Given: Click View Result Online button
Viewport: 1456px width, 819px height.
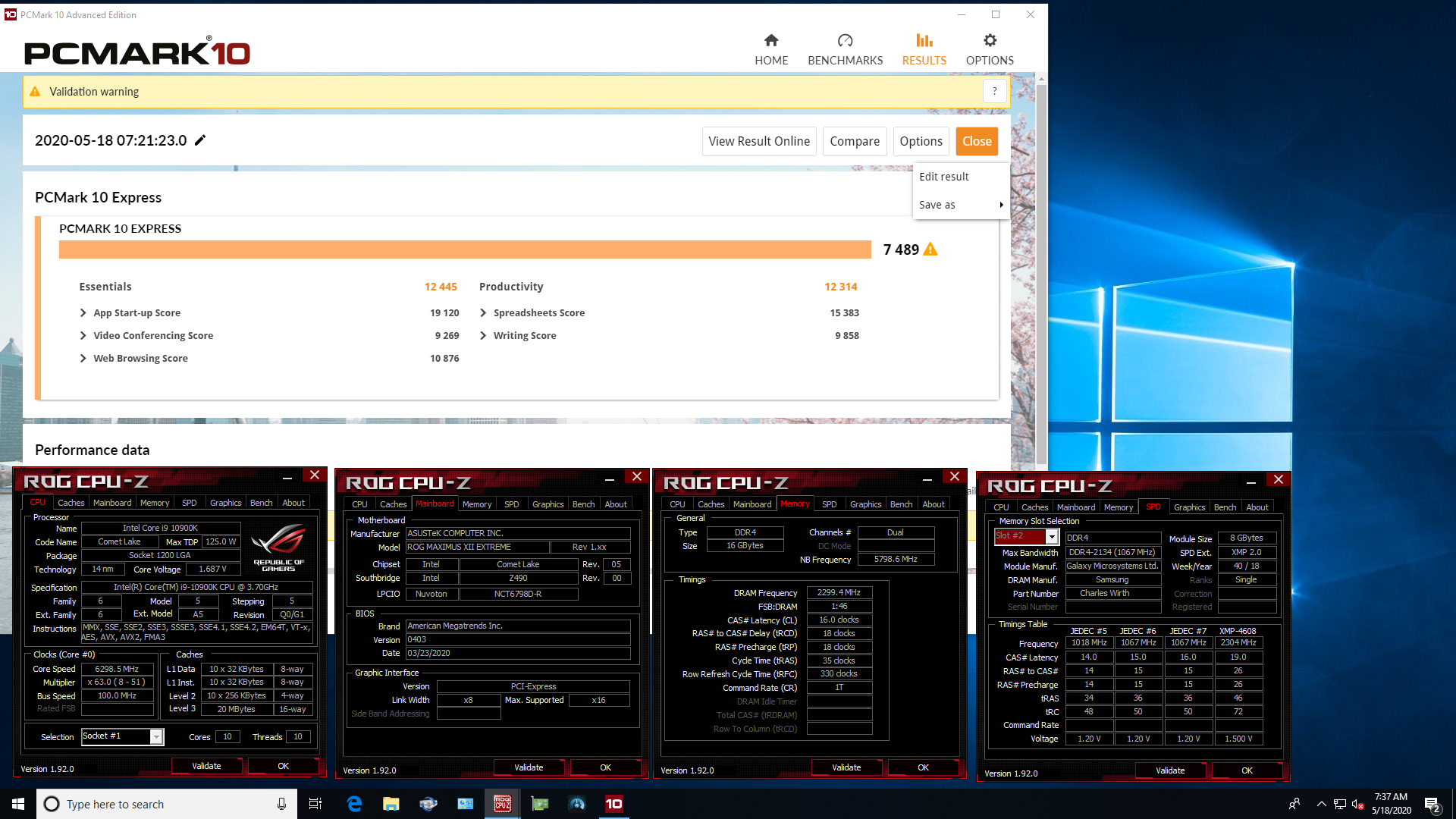Looking at the screenshot, I should click(x=759, y=141).
